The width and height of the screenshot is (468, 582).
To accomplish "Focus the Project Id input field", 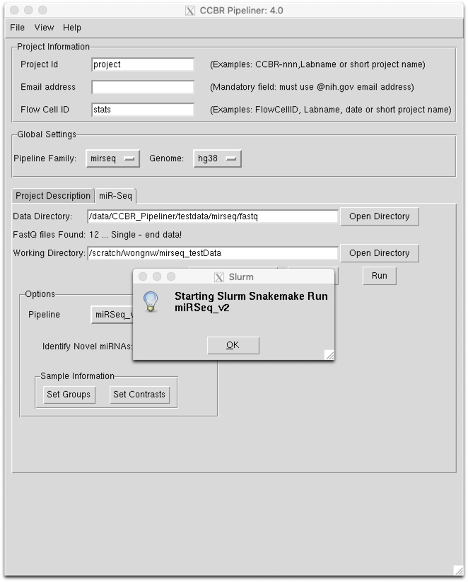I will [x=142, y=64].
